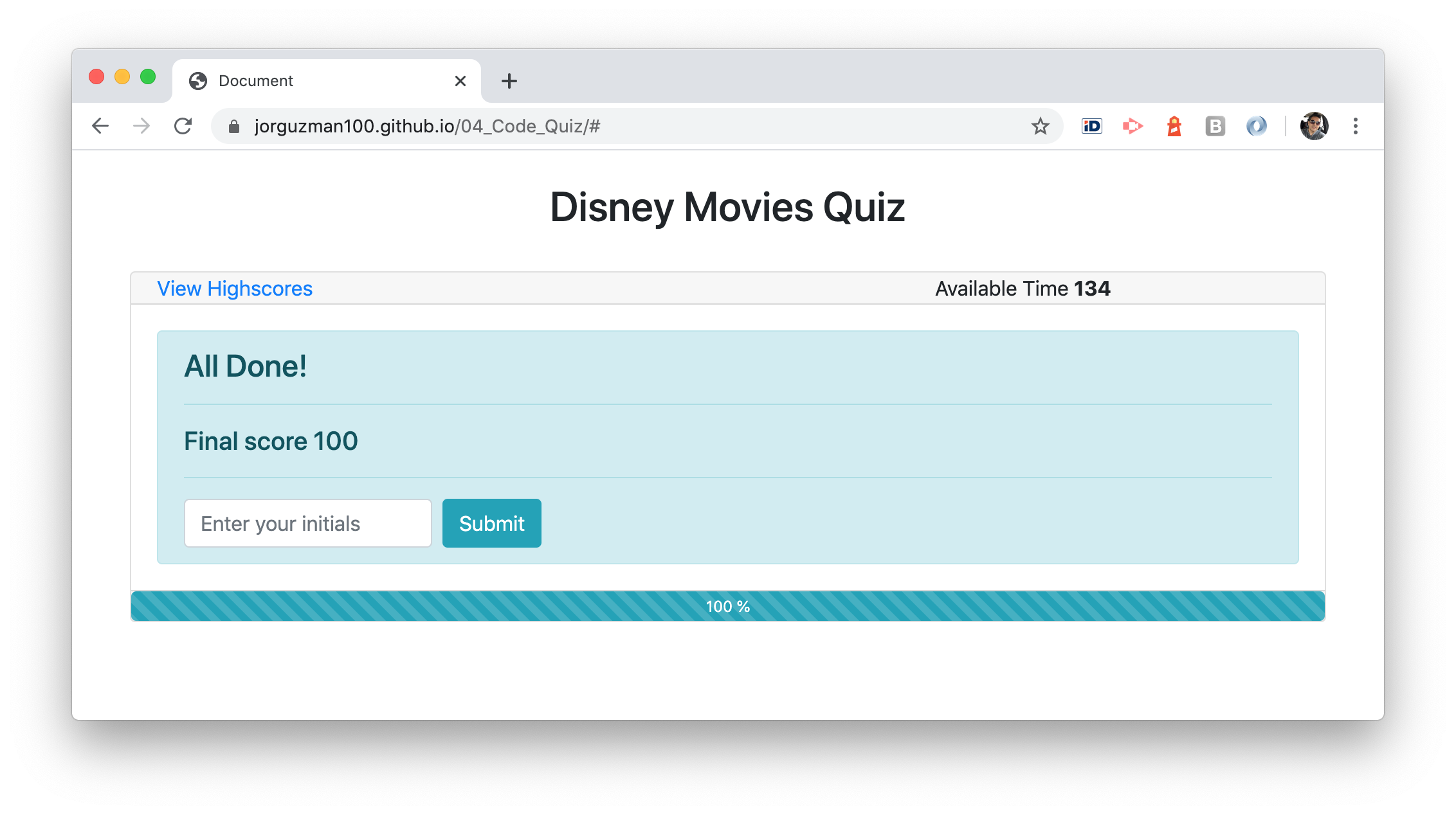Click the address bar URL
The height and width of the screenshot is (815, 1456).
point(427,127)
